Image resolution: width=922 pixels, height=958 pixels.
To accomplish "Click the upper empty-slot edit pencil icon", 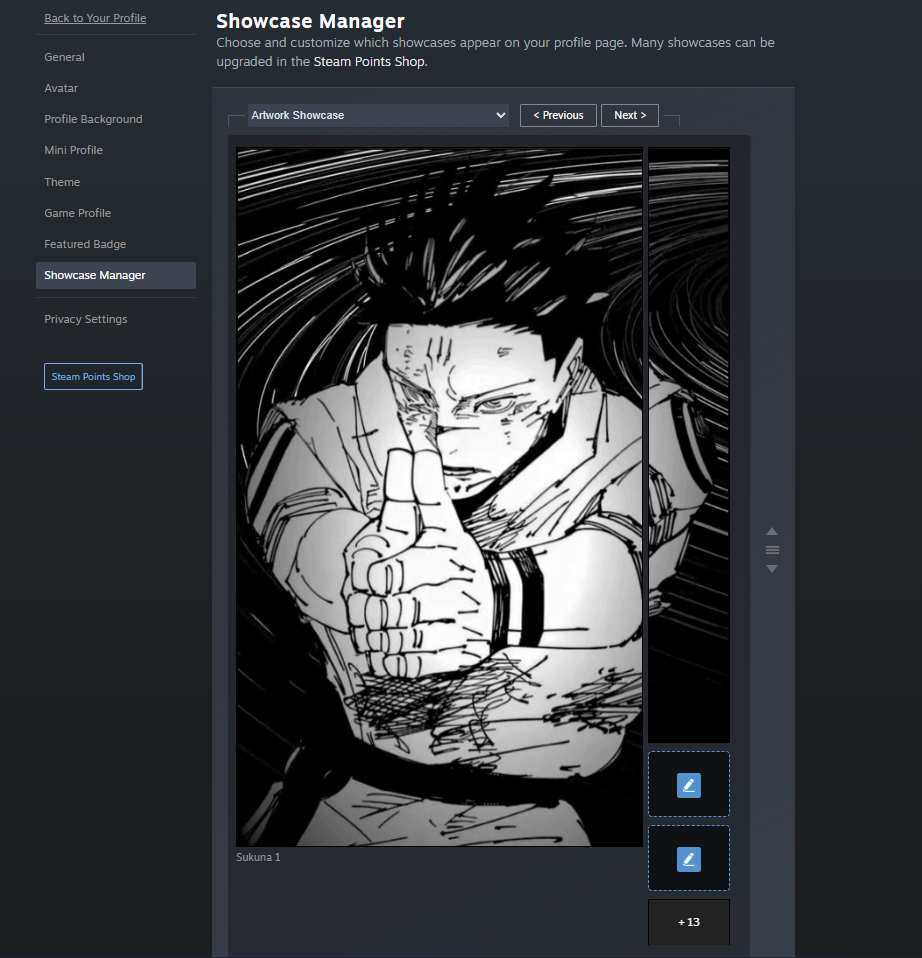I will 689,785.
